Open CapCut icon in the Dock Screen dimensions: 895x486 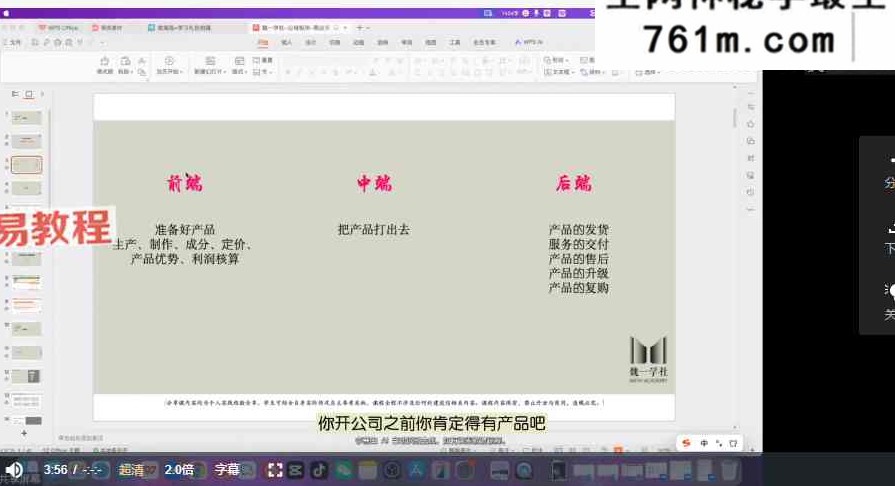pyautogui.click(x=296, y=470)
